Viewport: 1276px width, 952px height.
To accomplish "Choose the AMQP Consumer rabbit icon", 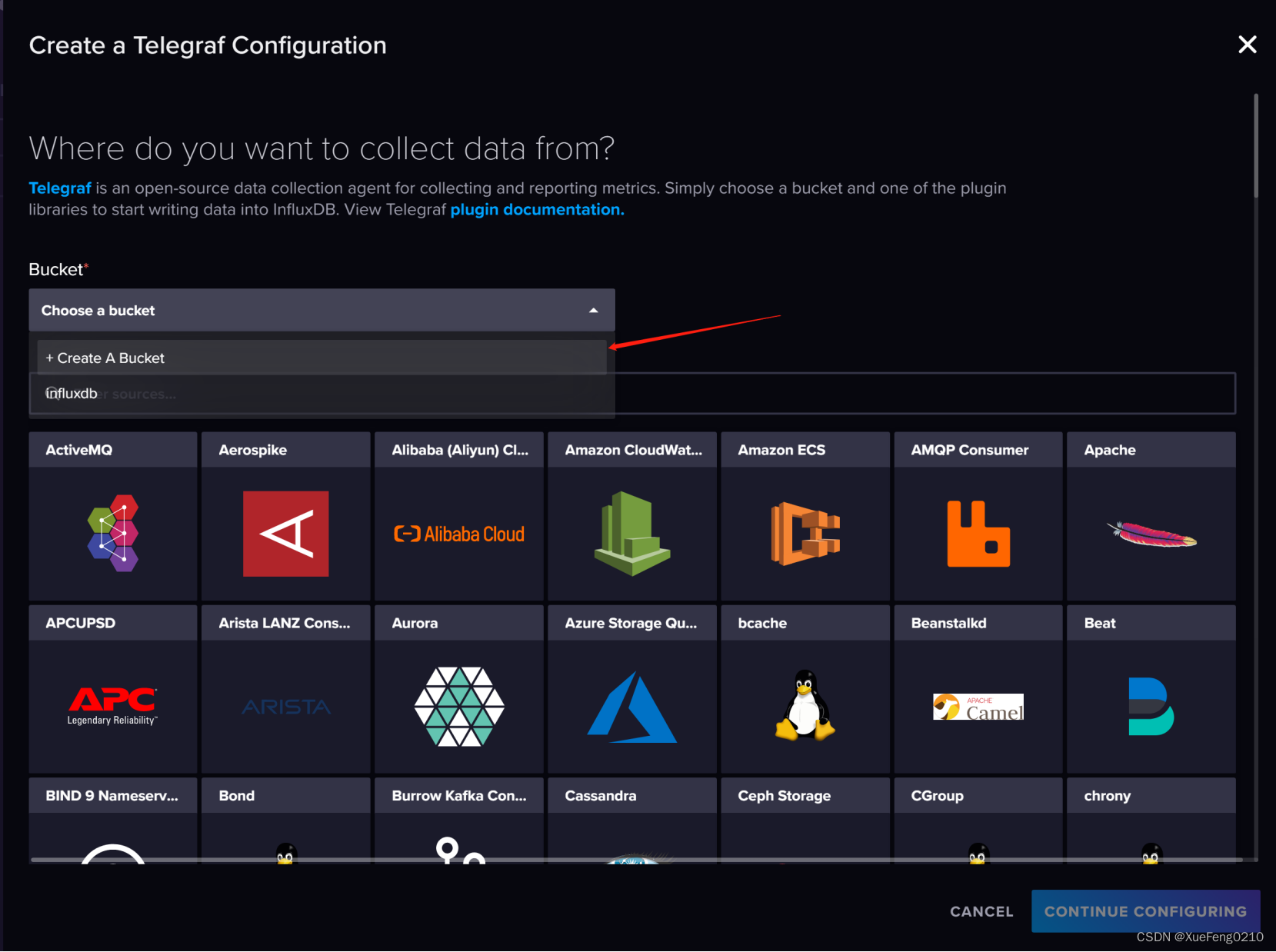I will click(978, 534).
